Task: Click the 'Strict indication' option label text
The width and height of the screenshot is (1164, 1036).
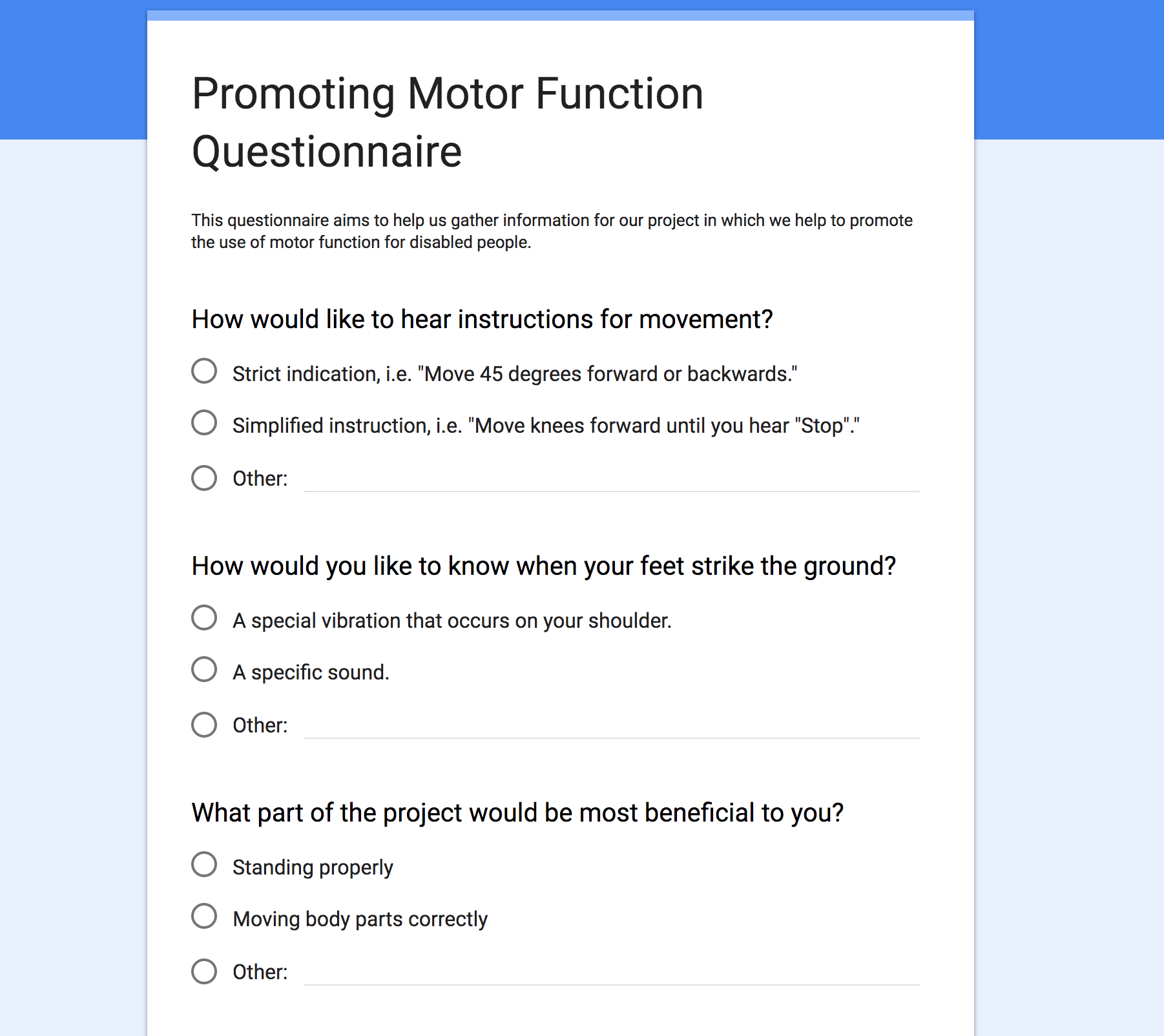Action: pos(515,374)
